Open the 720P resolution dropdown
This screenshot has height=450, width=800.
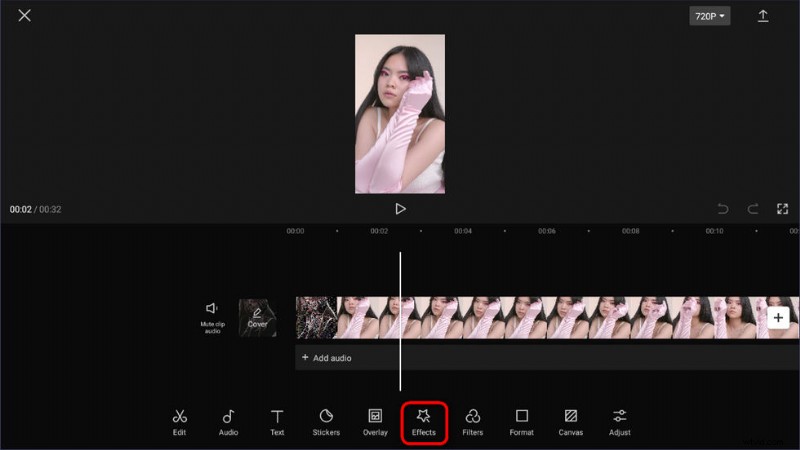coord(710,16)
